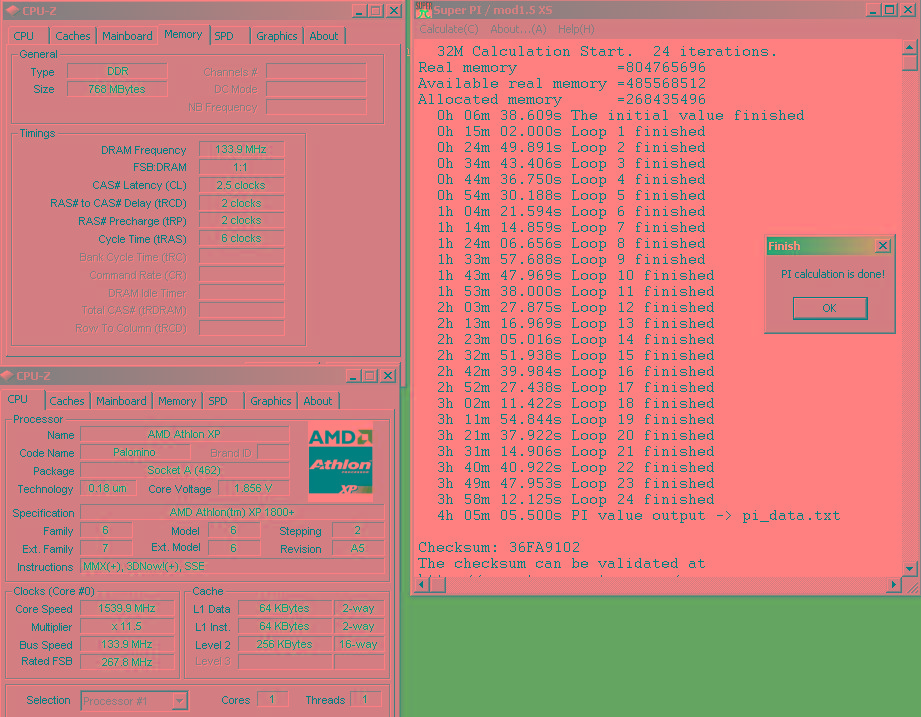Click Revision value A5
Image resolution: width=921 pixels, height=717 pixels.
(x=358, y=548)
